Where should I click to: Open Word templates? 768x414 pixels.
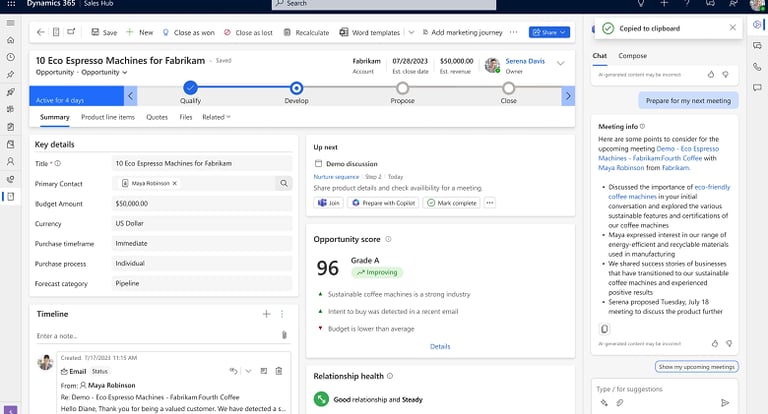point(370,32)
